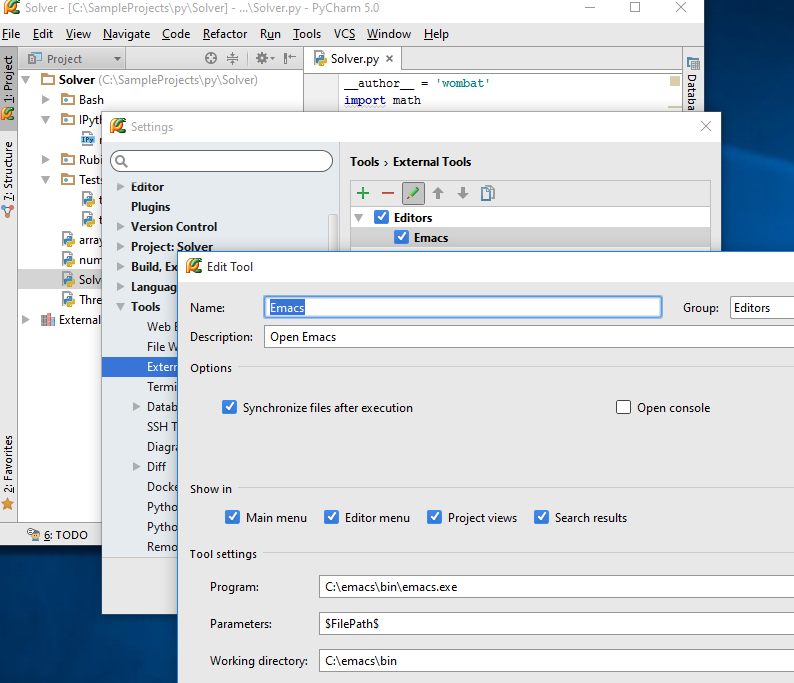794x683 pixels.
Task: Click the Name field containing Emacs
Action: click(463, 307)
